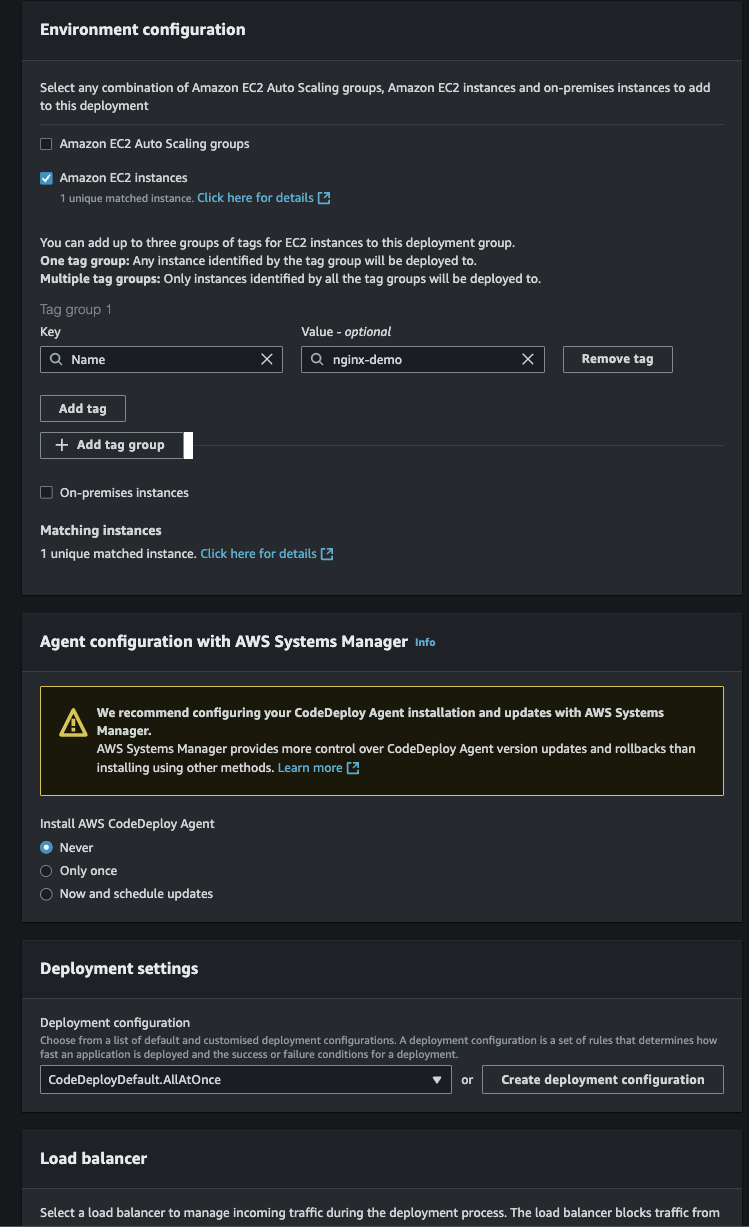Select the Never radio option
The width and height of the screenshot is (749, 1227).
(x=46, y=848)
